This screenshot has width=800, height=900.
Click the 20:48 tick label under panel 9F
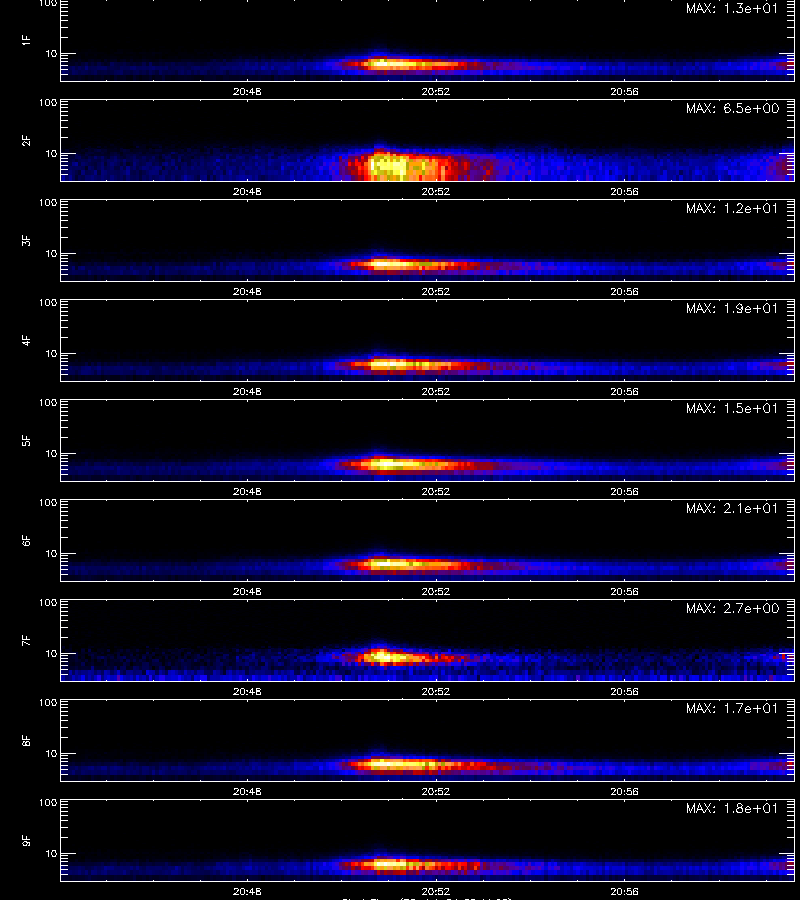[x=247, y=891]
